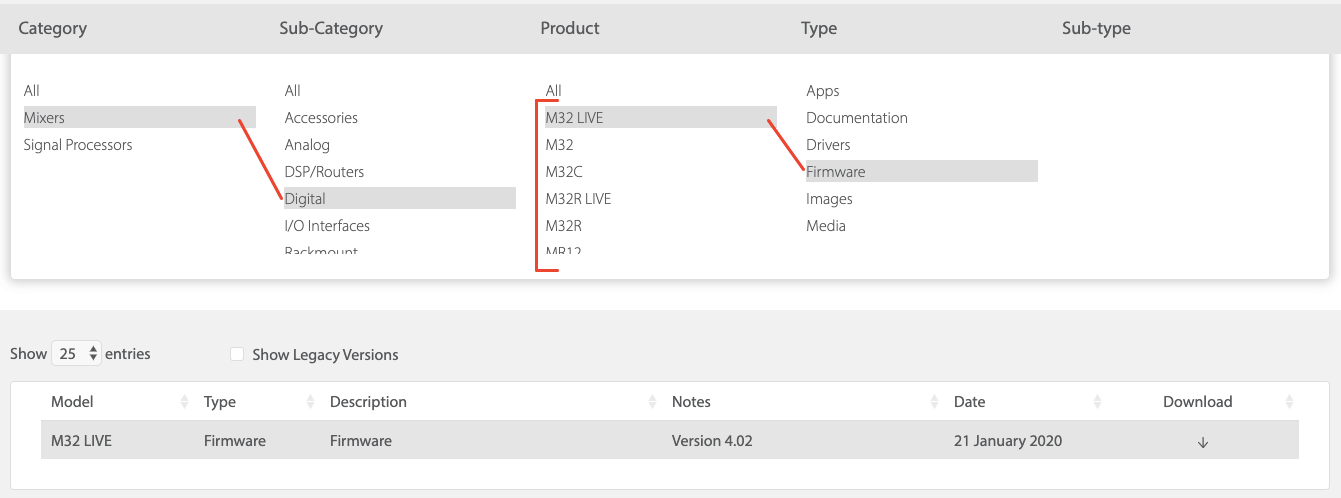Image resolution: width=1341 pixels, height=498 pixels.
Task: Select M32C product
Action: pos(564,172)
